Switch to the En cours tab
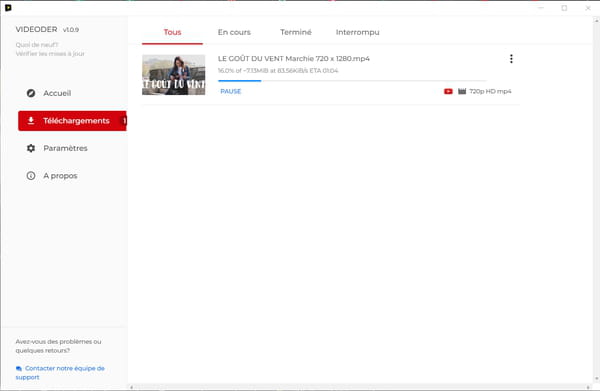 (234, 32)
